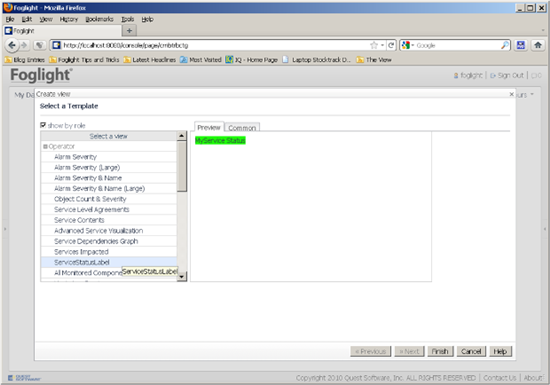Viewport: 550px width, 385px height.
Task: Click the Cancel button
Action: point(471,351)
